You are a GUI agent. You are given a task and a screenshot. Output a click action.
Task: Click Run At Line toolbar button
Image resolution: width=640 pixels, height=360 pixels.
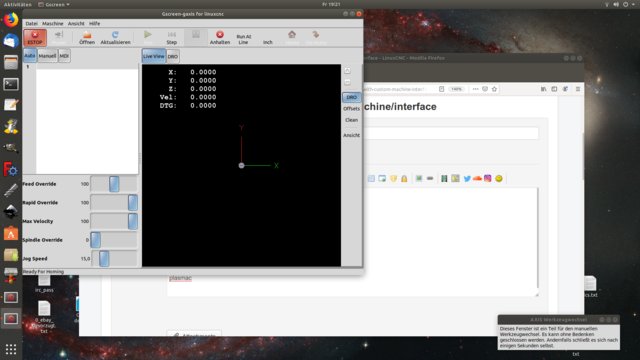244,39
